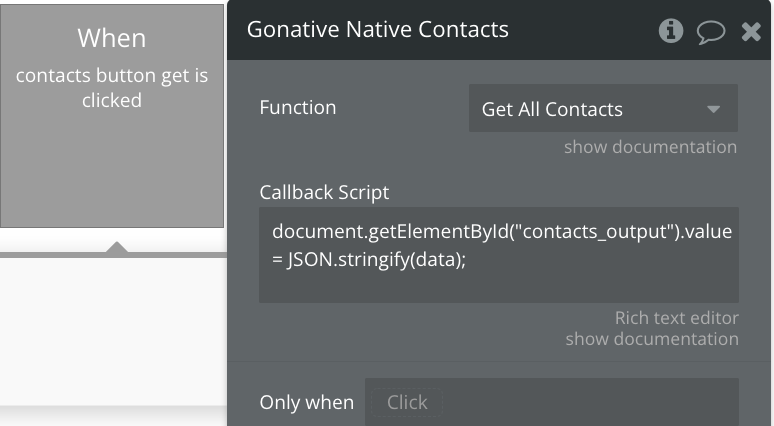Screen dimensions: 774x426
Task: Close the Gonative Native Contacts panel
Action: click(751, 32)
